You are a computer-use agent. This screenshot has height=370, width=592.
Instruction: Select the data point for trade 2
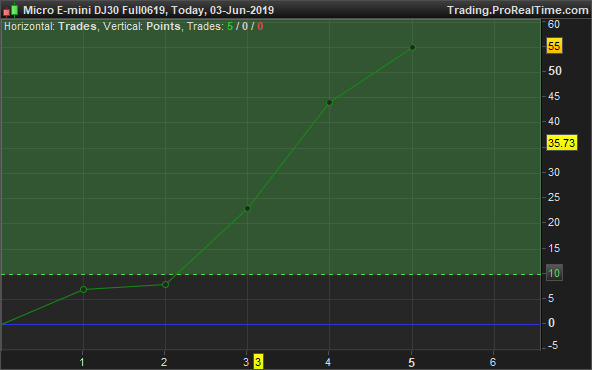[165, 284]
